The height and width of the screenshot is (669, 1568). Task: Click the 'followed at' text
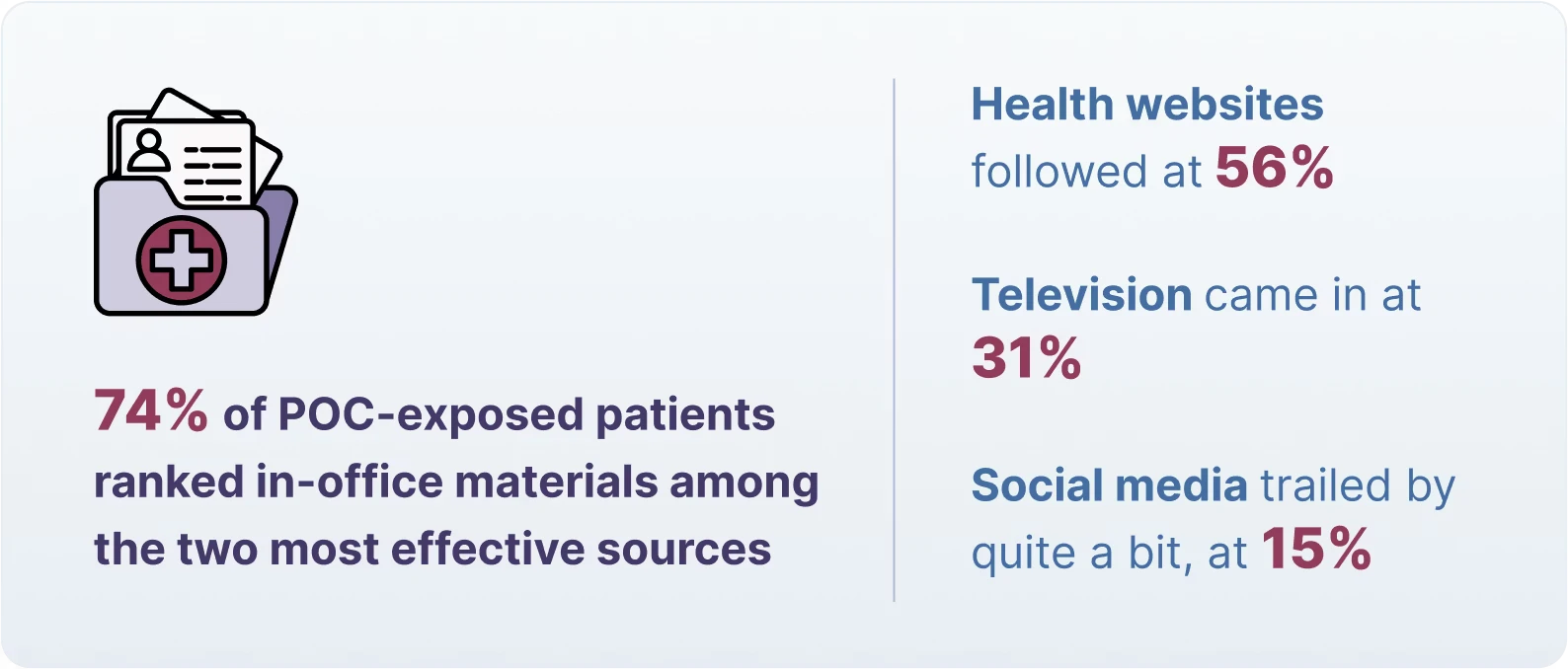(1086, 172)
